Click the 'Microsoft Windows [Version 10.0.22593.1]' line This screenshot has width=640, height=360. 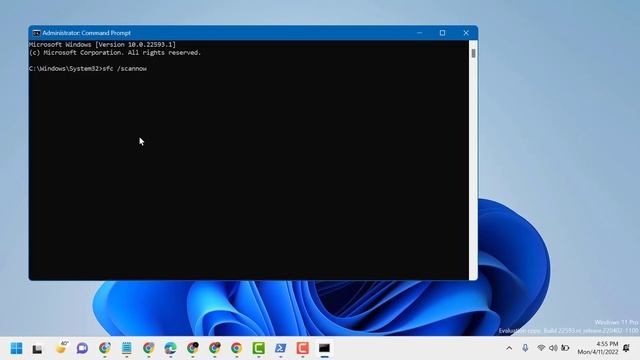102,44
